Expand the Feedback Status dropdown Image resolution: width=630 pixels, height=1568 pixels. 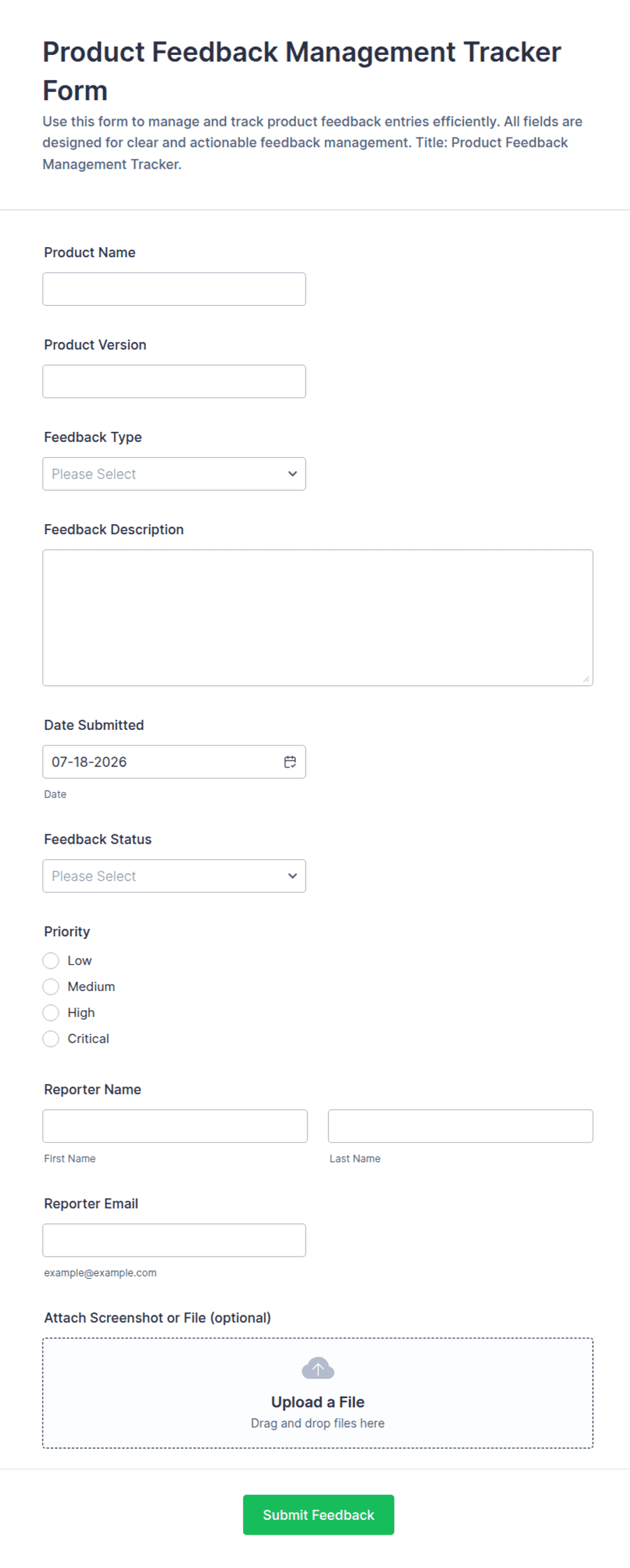174,876
